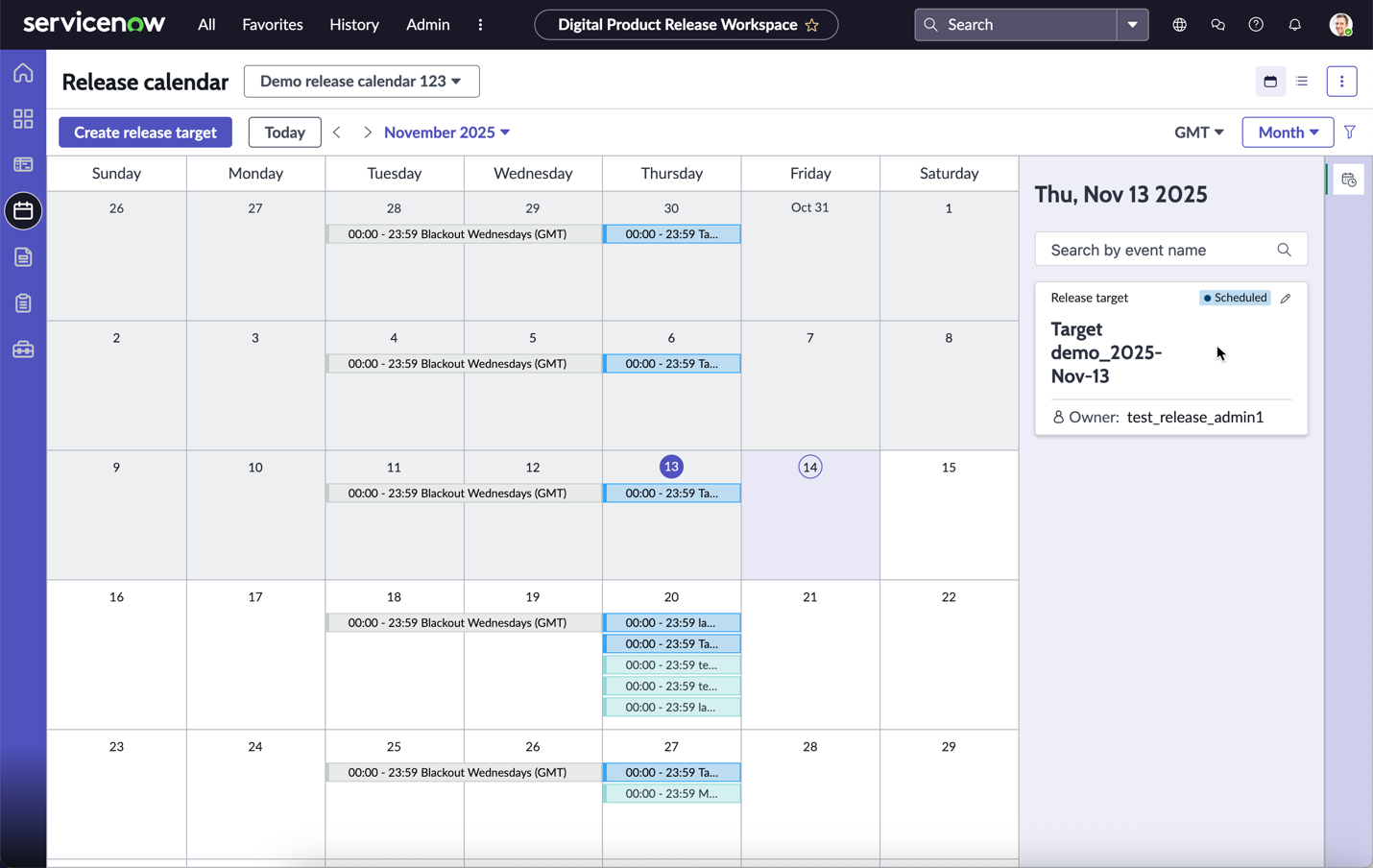Open the help question mark icon
The width and height of the screenshot is (1373, 868).
click(x=1256, y=25)
